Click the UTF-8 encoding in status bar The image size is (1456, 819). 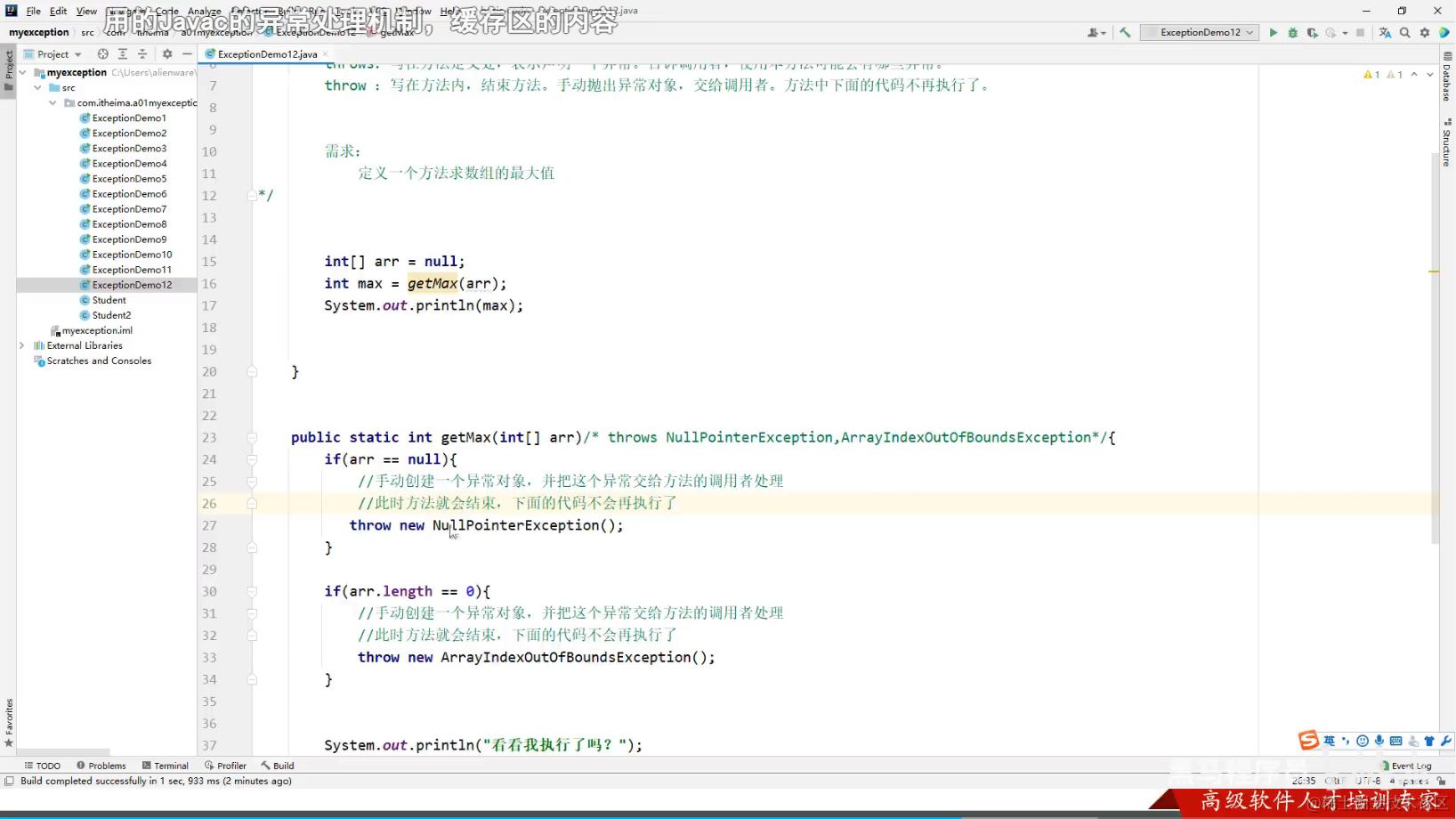1368,781
